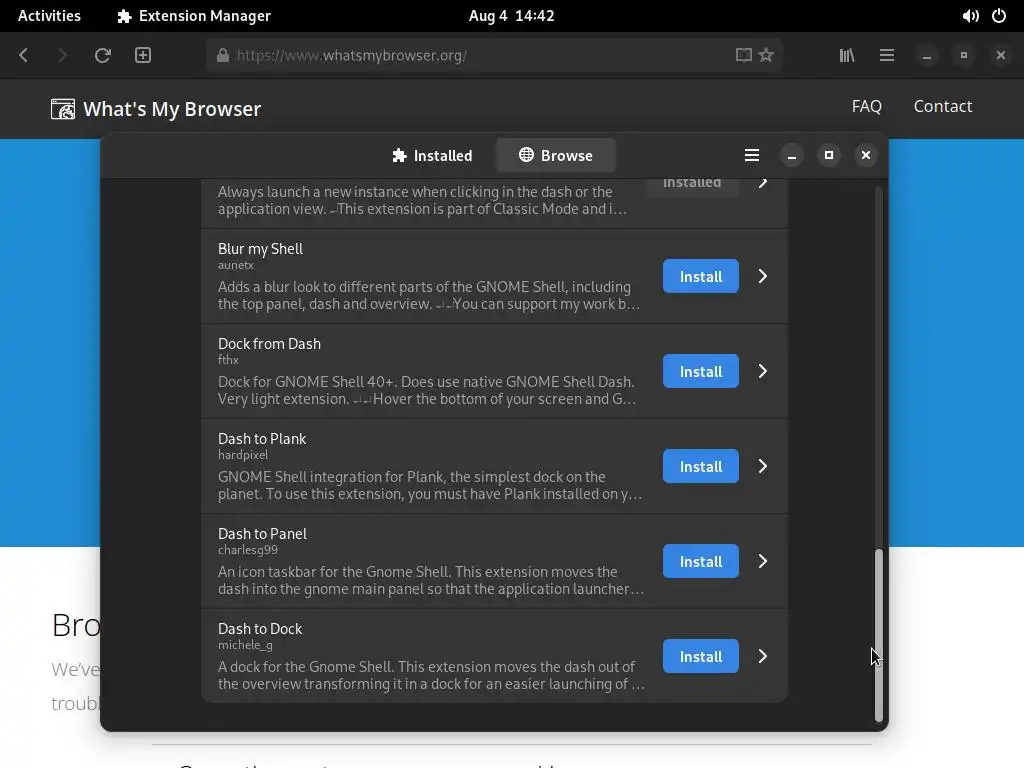Click the extension list vertical scrollbar

[879, 635]
